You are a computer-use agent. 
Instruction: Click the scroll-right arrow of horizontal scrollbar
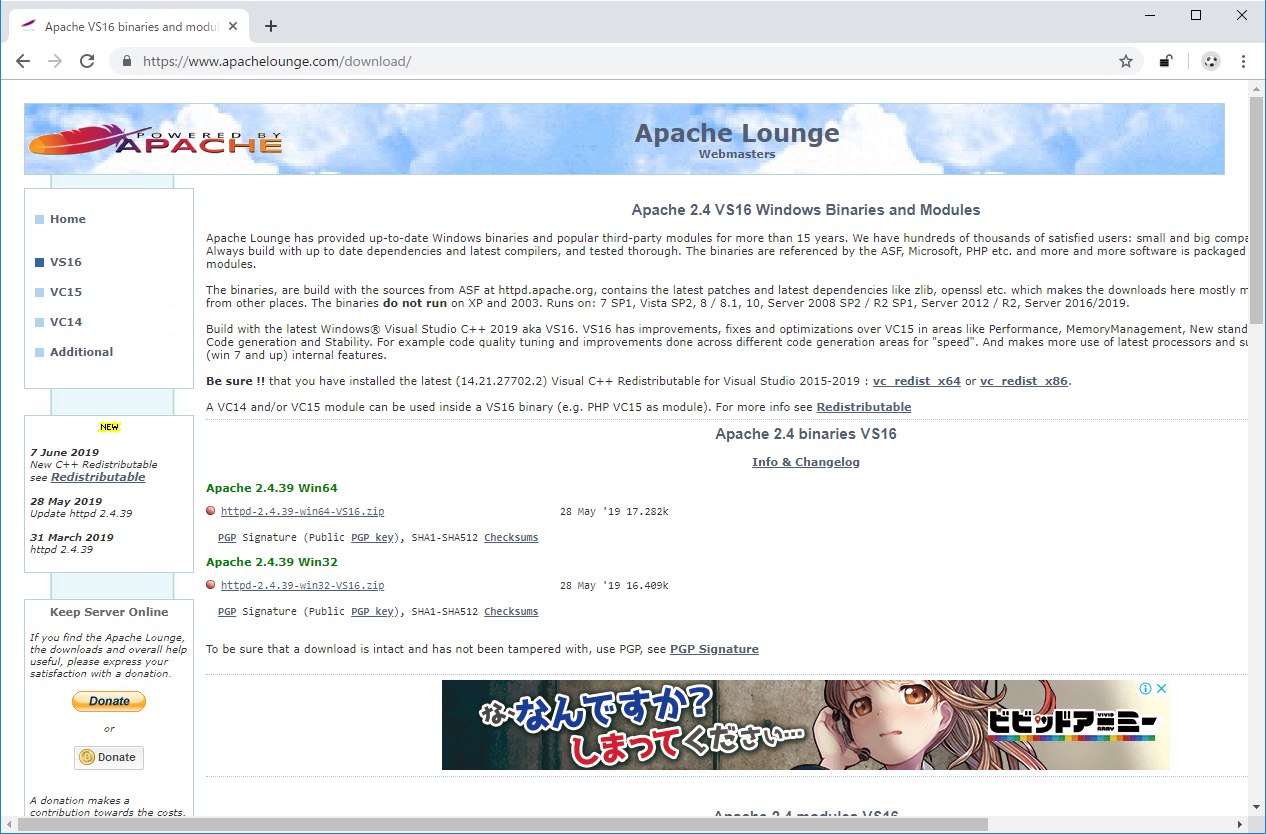point(1240,824)
